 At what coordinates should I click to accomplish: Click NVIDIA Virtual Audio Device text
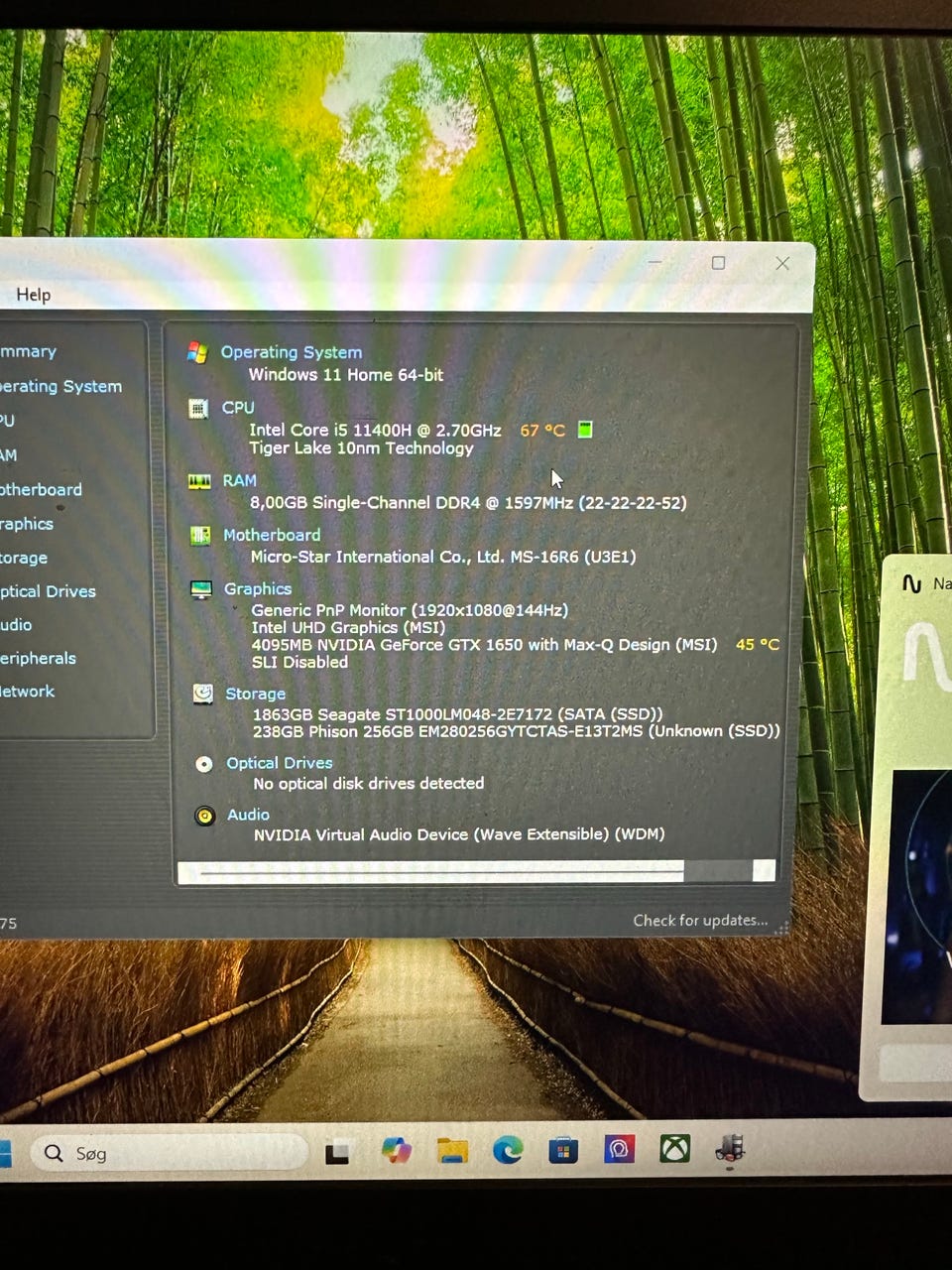pyautogui.click(x=459, y=834)
